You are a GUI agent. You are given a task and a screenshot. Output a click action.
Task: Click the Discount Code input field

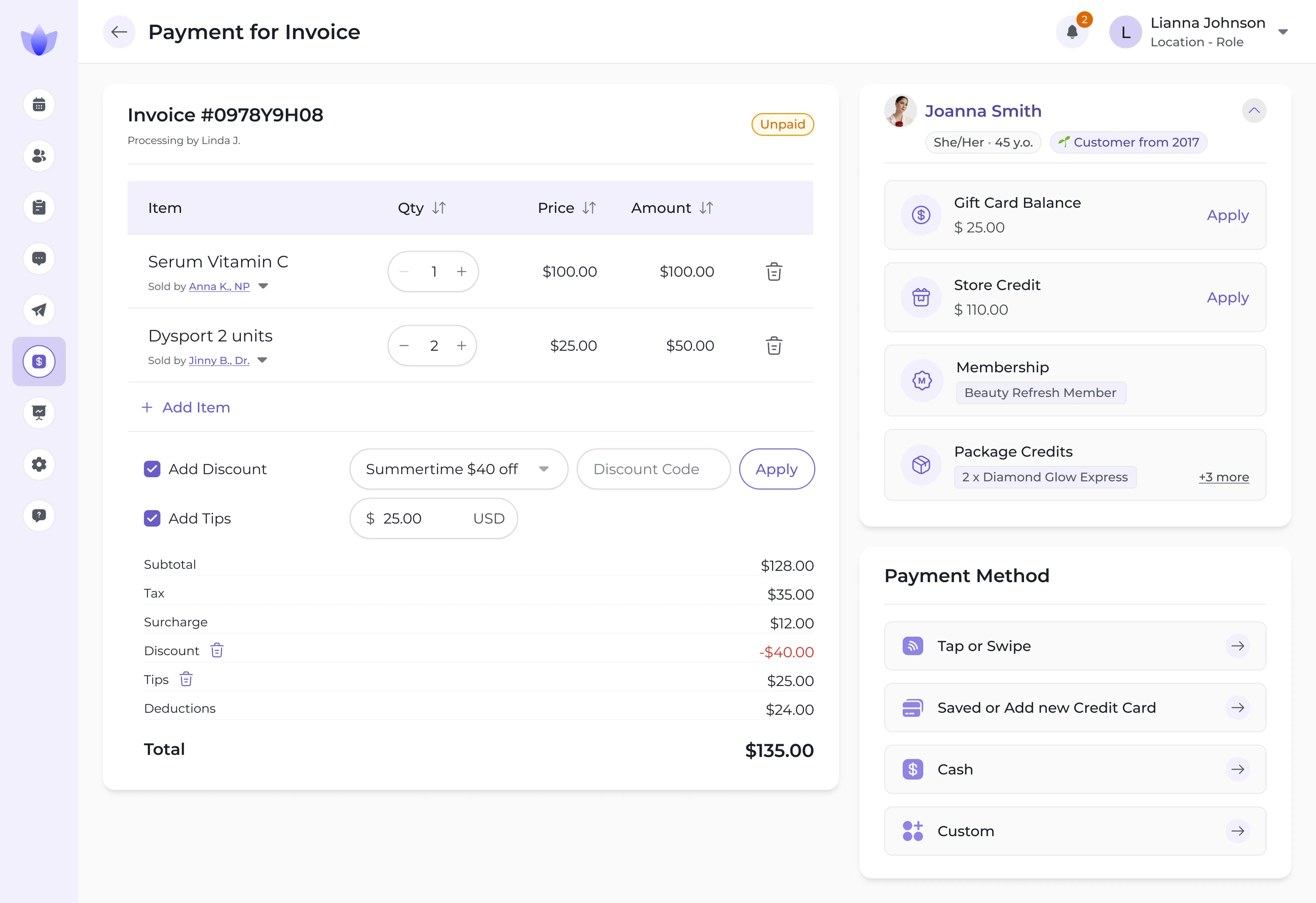[654, 469]
